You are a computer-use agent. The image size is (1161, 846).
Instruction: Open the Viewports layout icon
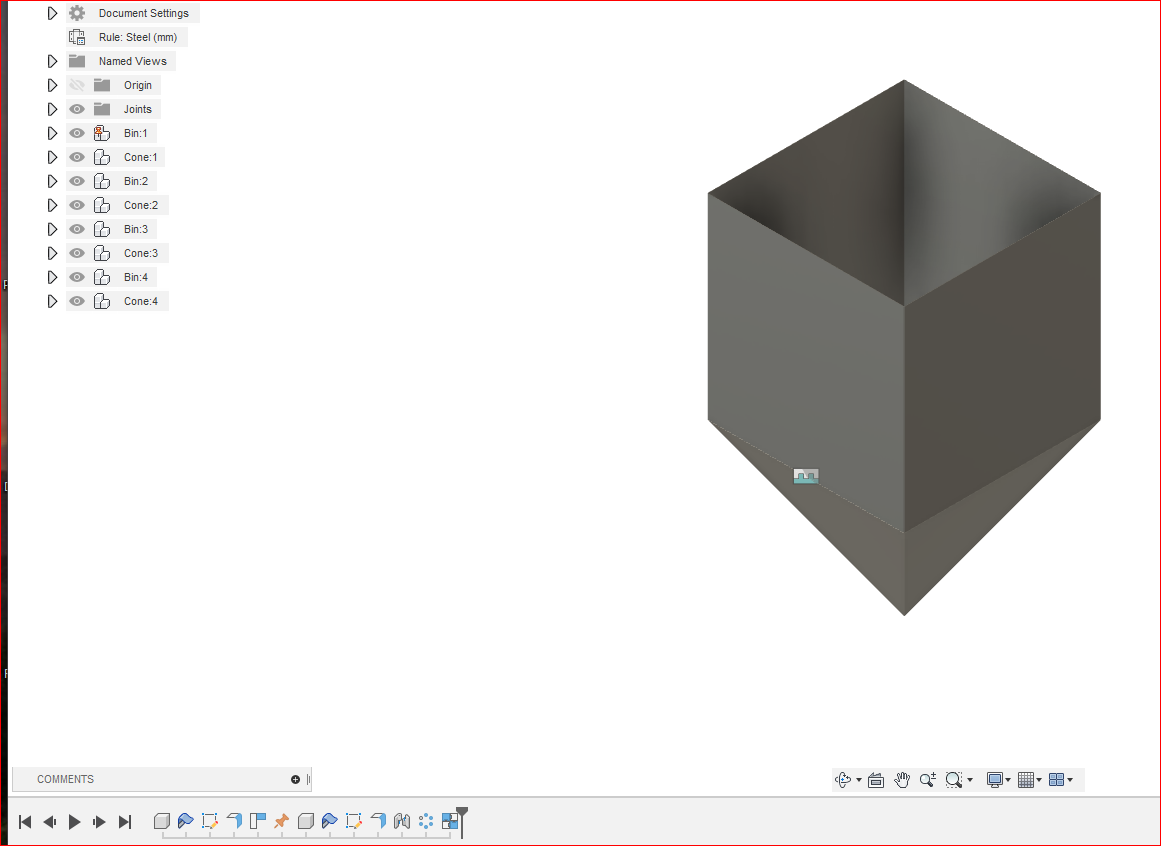click(x=1057, y=779)
